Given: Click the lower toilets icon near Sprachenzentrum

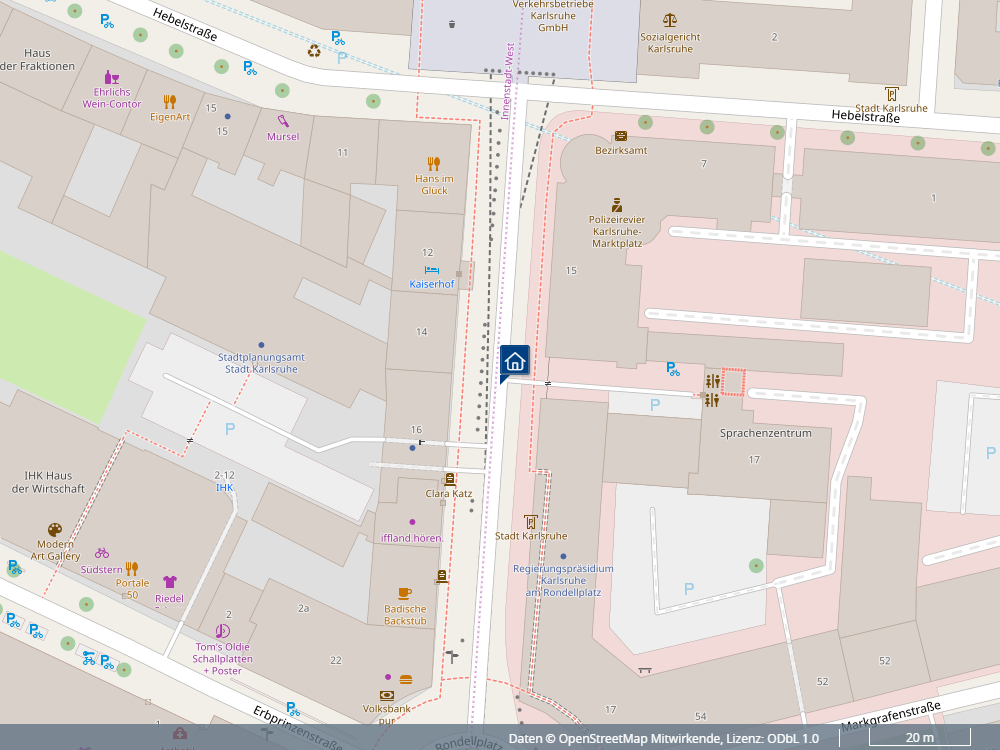Looking at the screenshot, I should tap(712, 401).
